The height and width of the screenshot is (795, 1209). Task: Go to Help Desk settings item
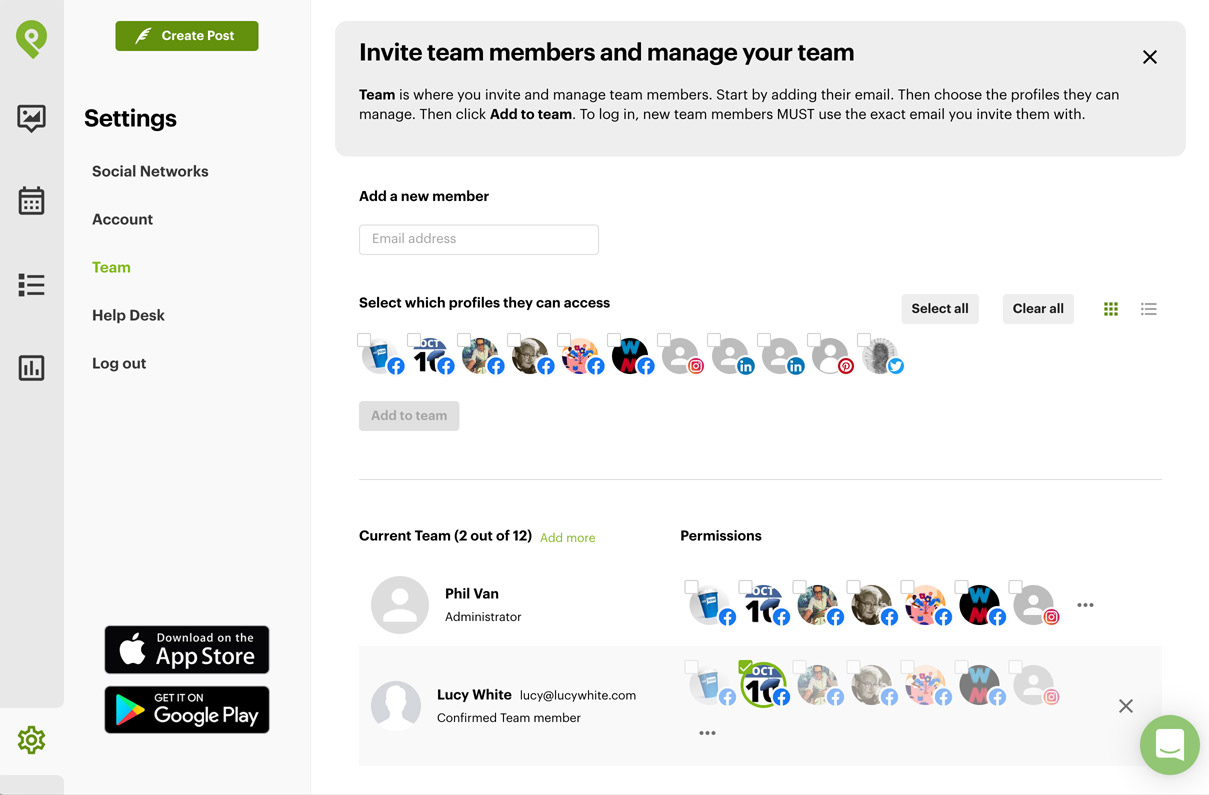pyautogui.click(x=128, y=315)
